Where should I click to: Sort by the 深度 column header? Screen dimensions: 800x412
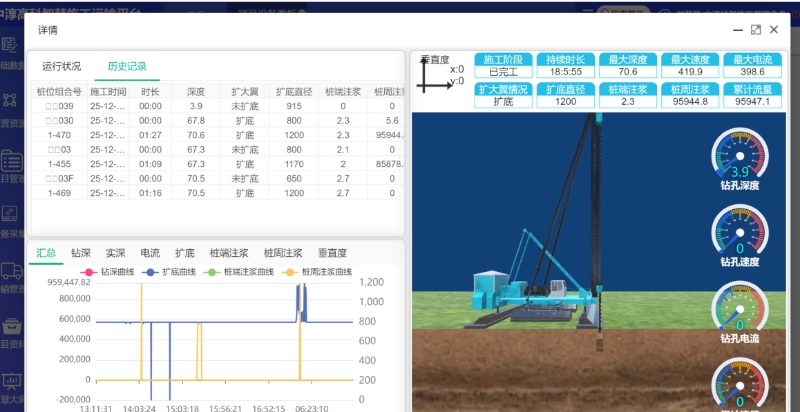tap(197, 91)
